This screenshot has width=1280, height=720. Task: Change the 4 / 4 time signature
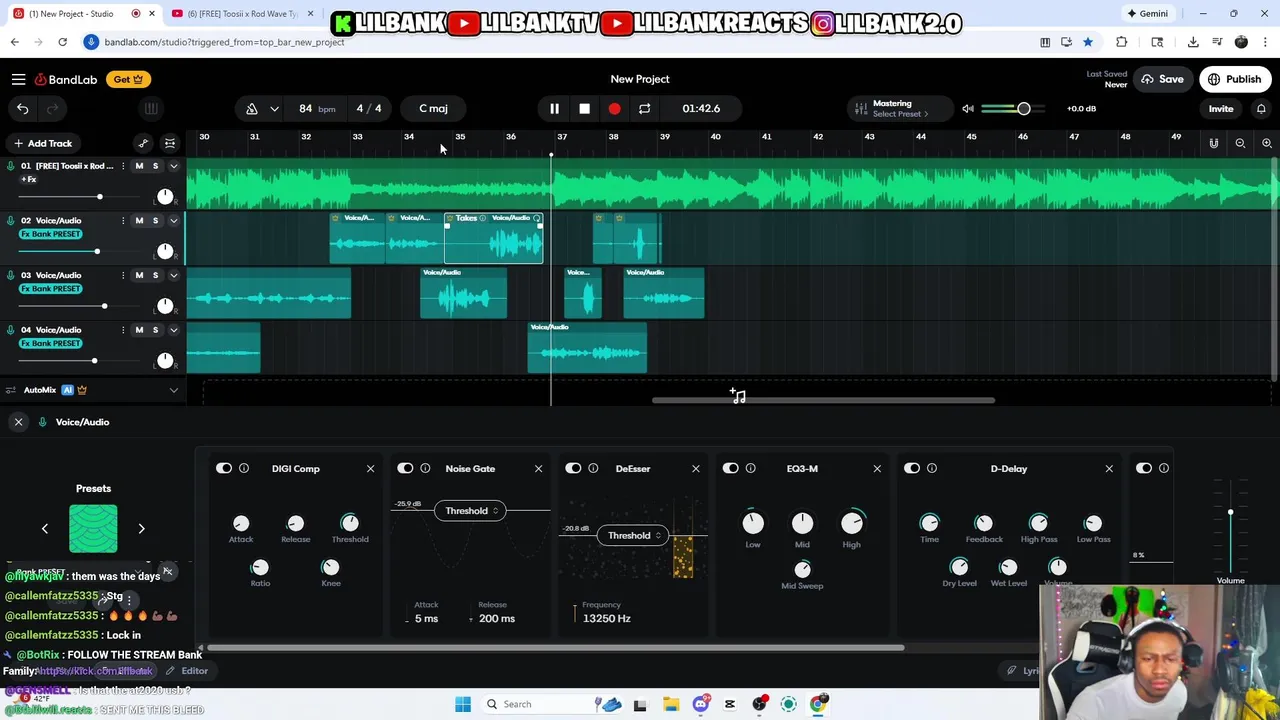coord(368,108)
